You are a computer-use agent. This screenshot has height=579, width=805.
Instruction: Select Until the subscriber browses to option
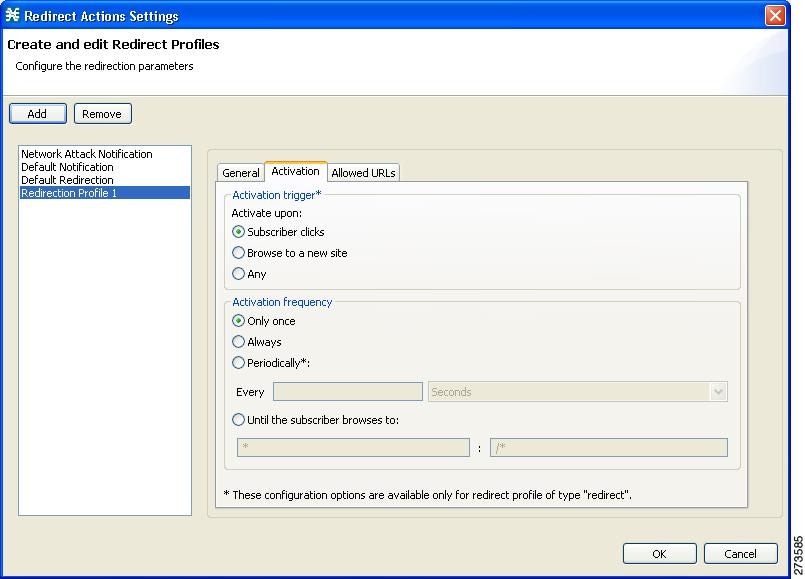click(239, 420)
